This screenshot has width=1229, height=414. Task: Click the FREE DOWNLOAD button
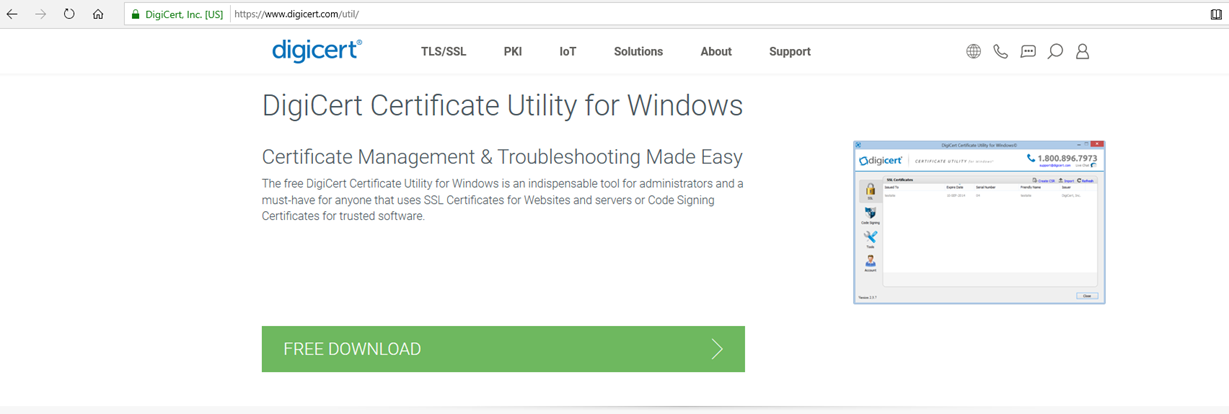[503, 349]
